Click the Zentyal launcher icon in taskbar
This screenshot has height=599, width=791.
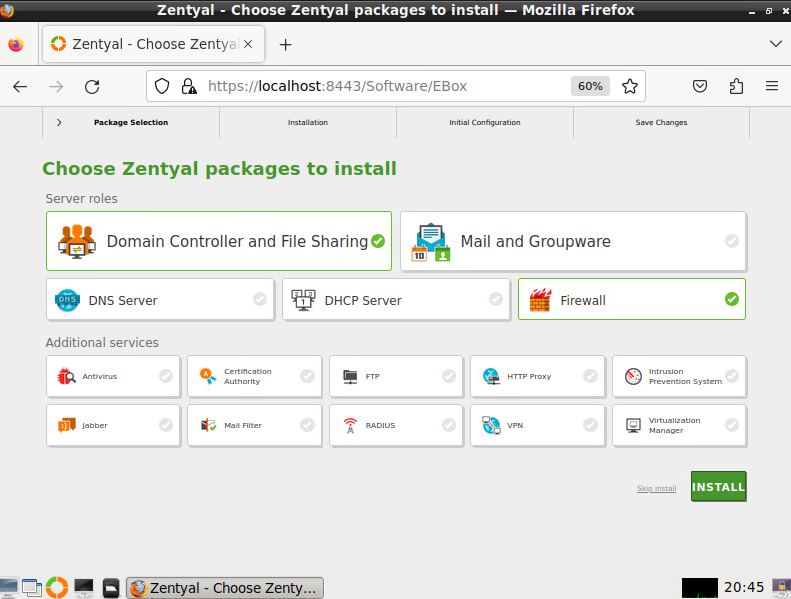coord(57,587)
